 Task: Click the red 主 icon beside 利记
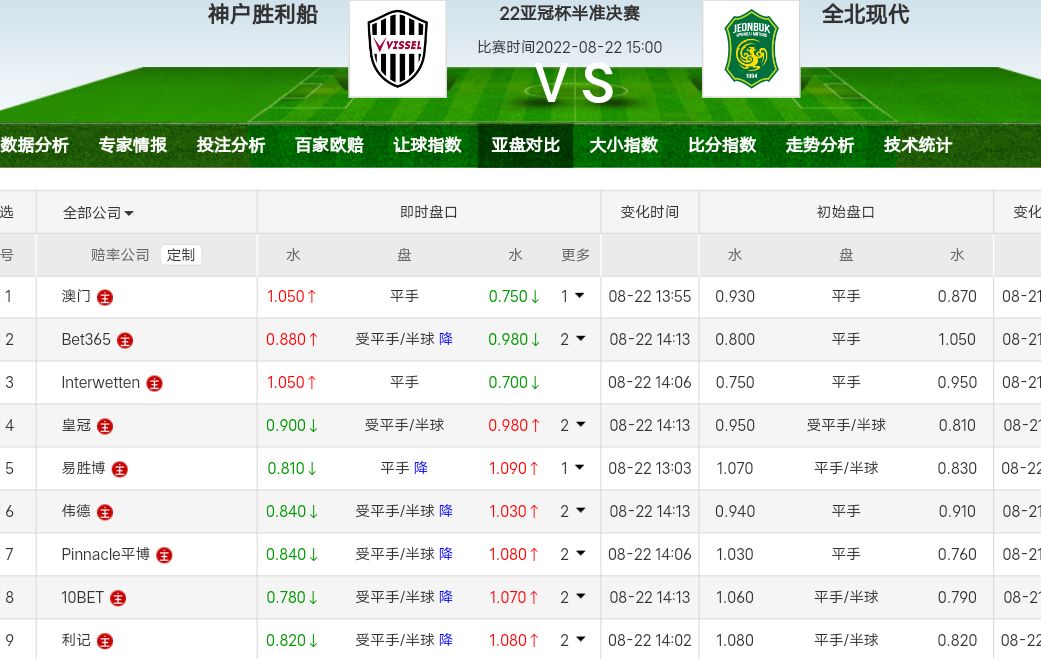tap(105, 641)
